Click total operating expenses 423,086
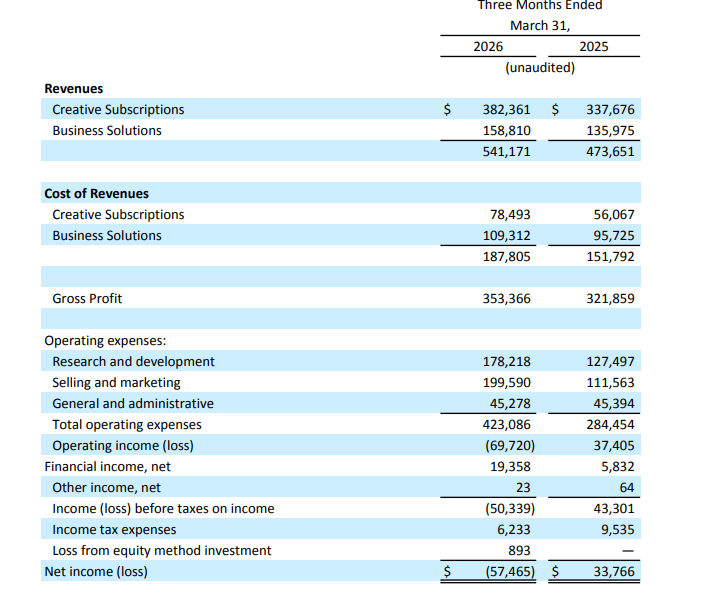This screenshot has height=593, width=703. pyautogui.click(x=506, y=425)
